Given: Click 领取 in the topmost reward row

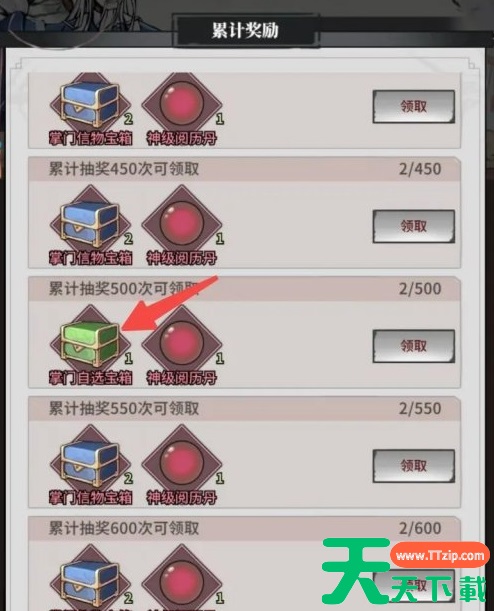Looking at the screenshot, I should click(414, 107).
